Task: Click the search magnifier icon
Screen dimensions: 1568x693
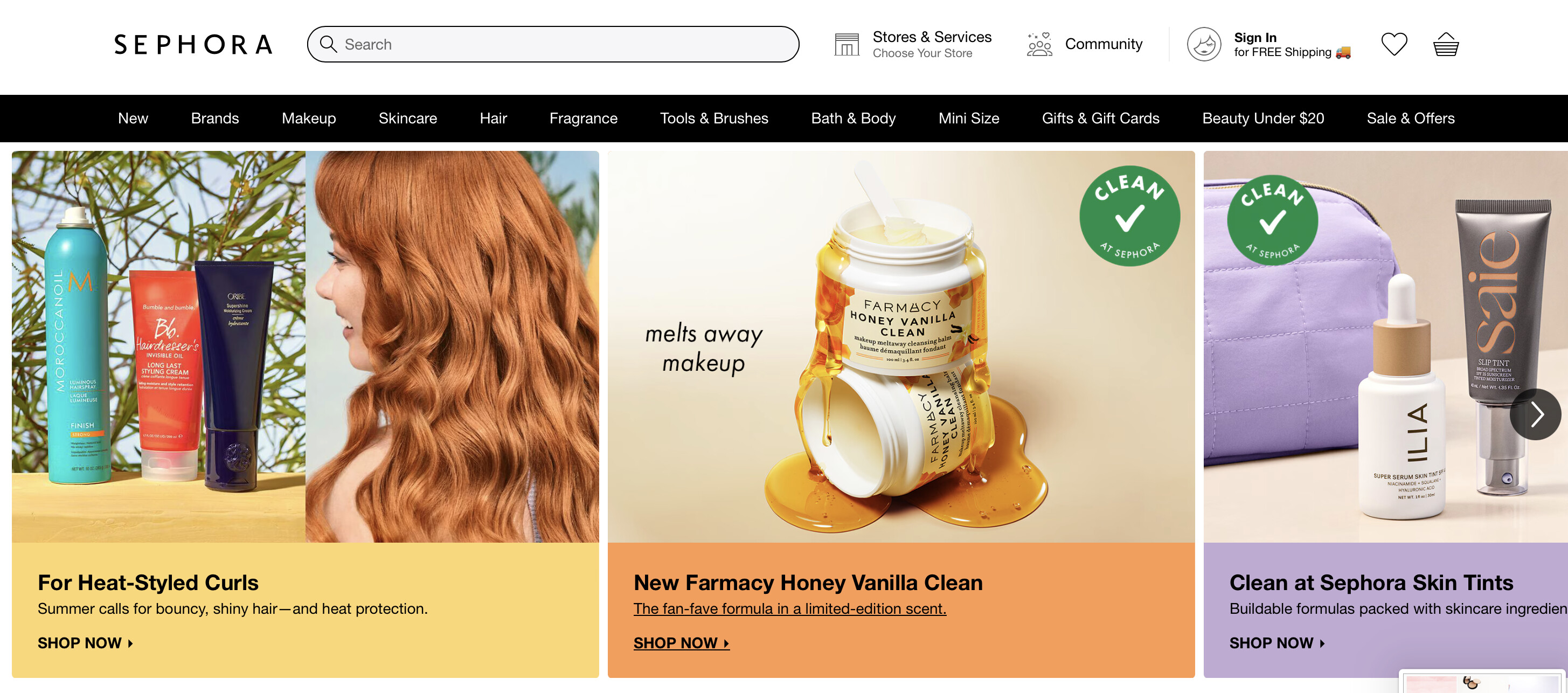Action: click(x=329, y=44)
